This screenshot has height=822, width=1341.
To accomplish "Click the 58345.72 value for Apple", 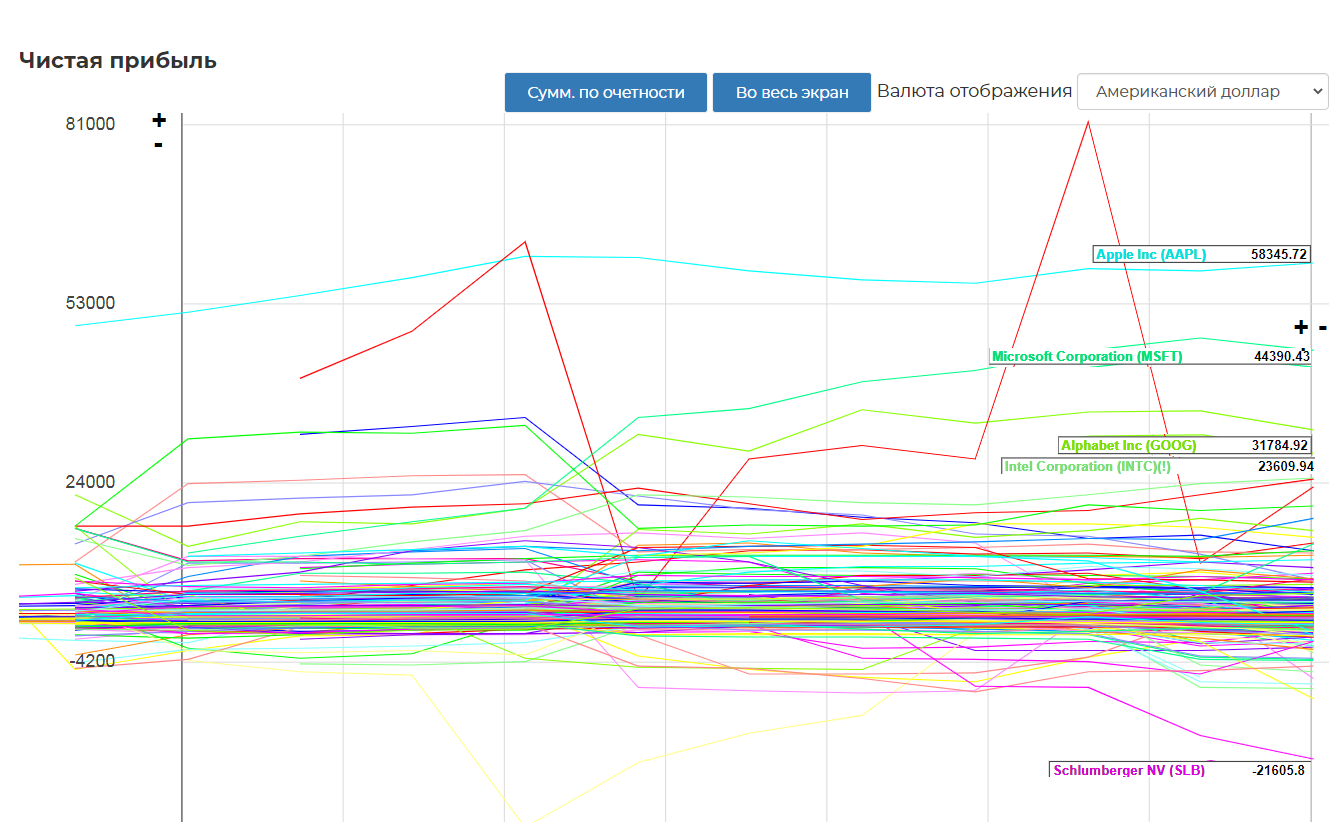I will click(1279, 254).
